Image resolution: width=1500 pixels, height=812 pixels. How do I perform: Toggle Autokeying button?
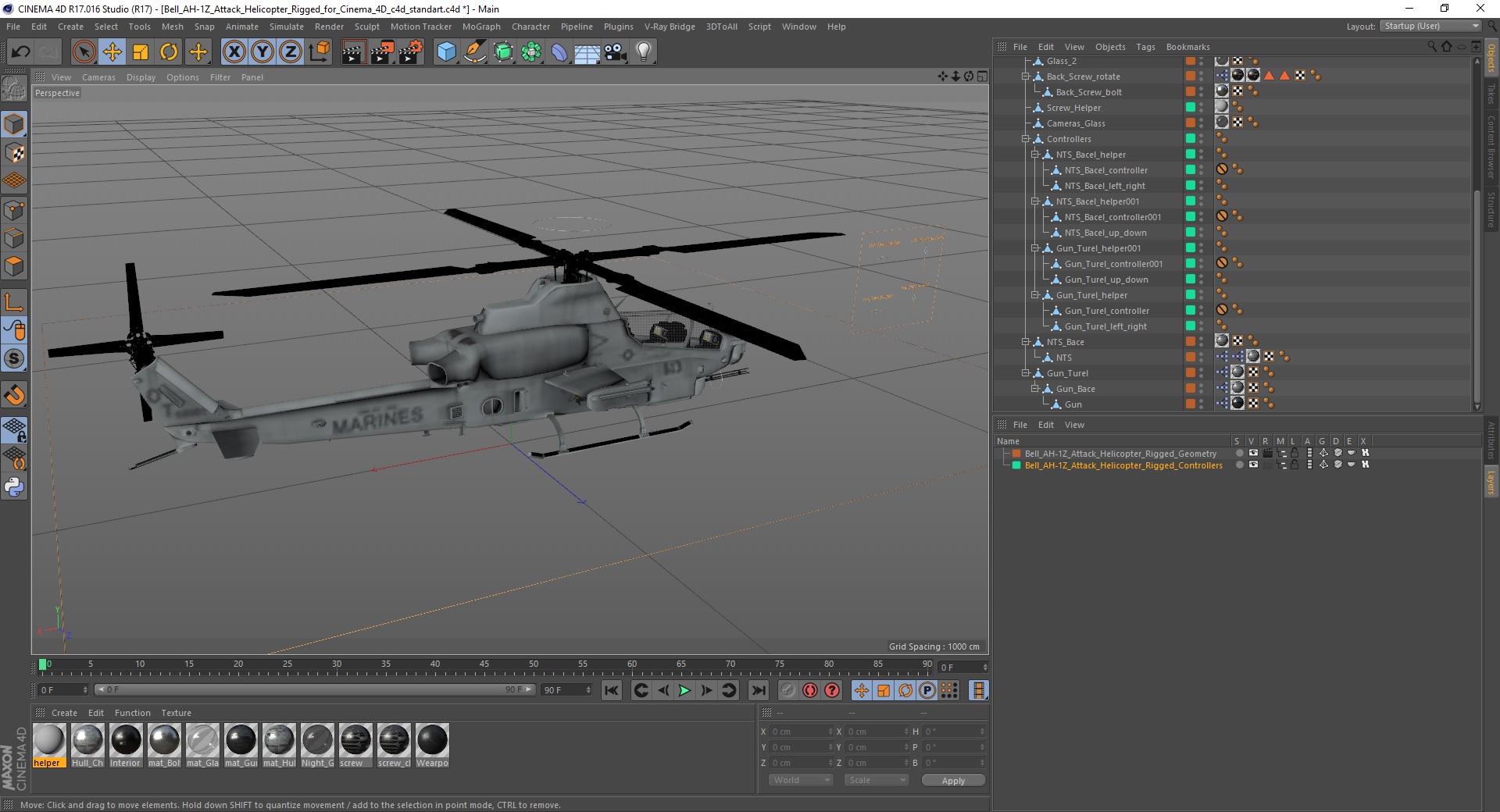tap(810, 690)
